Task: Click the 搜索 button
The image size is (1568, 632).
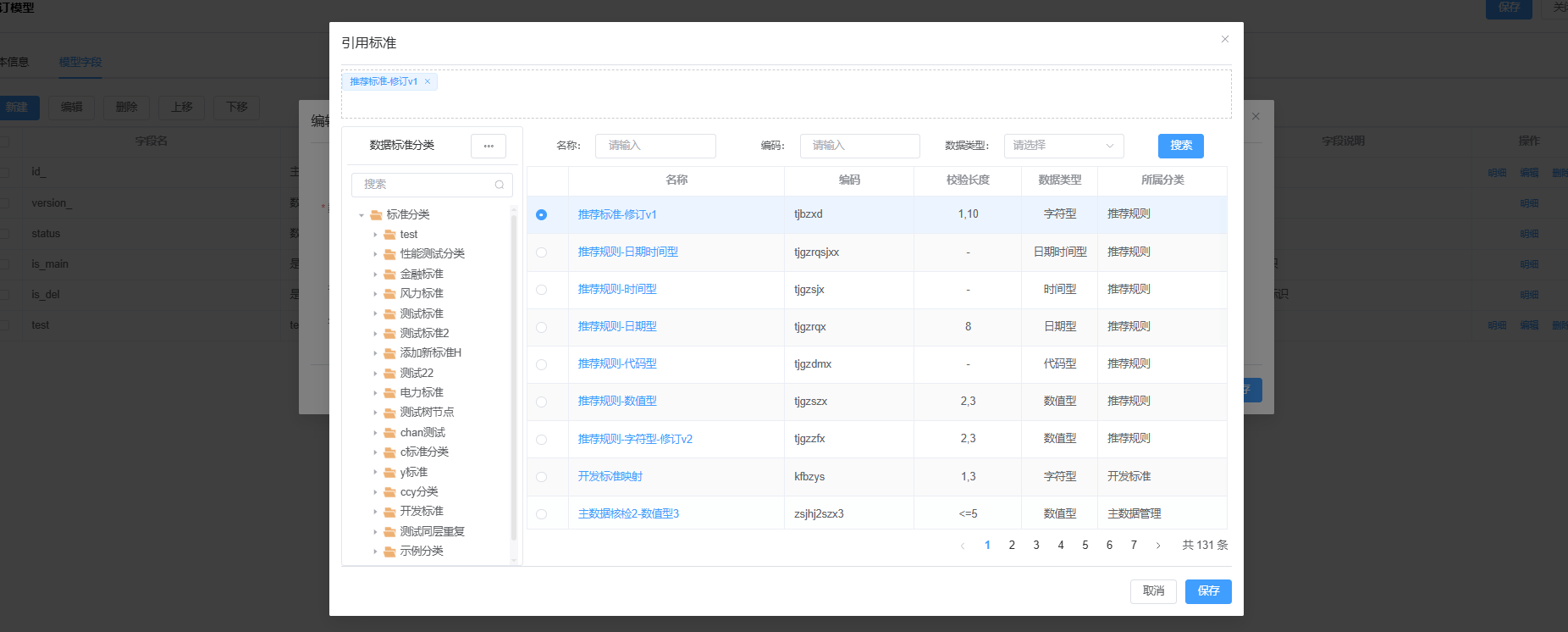Action: click(1180, 146)
